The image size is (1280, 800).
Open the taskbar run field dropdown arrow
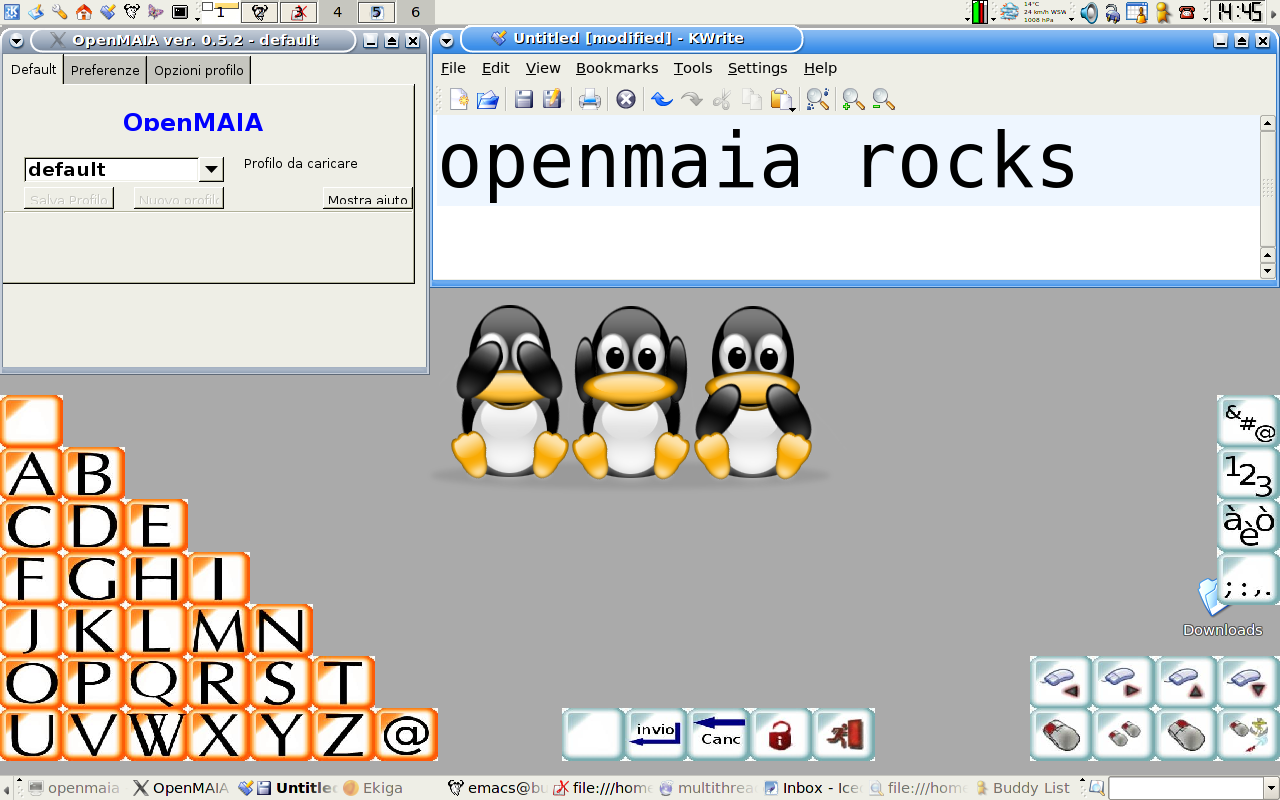pyautogui.click(x=1271, y=788)
